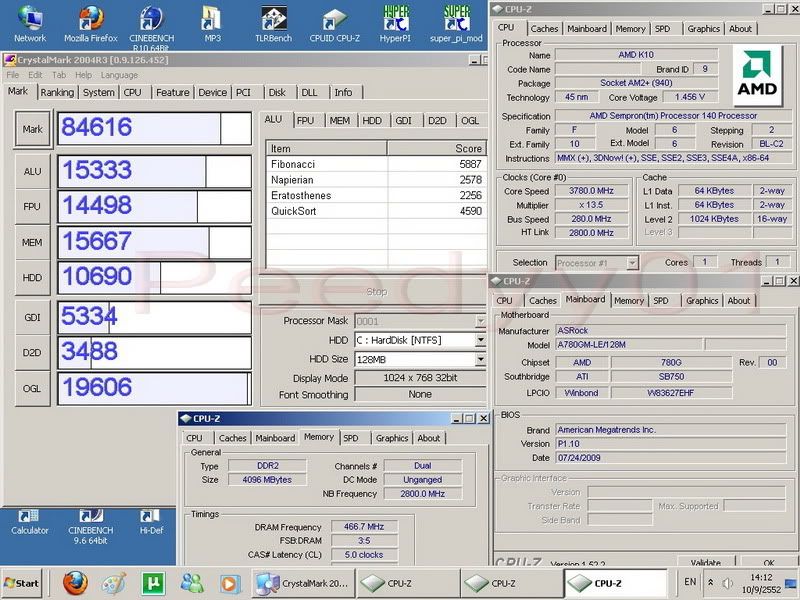
Task: Open Processor #1 selection dropdown
Action: pos(632,263)
